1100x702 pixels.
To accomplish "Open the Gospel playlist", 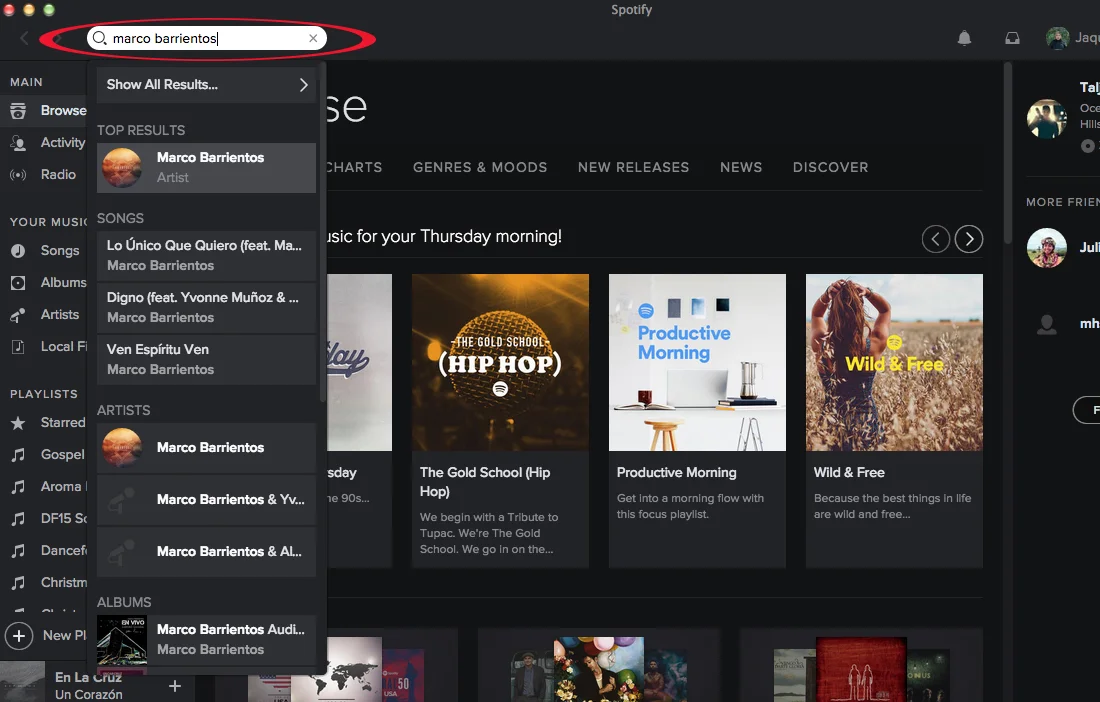I will [43, 454].
